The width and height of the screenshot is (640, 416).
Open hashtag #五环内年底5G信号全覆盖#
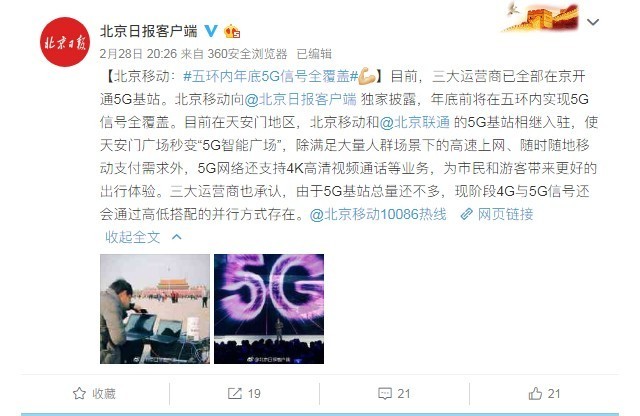point(271,76)
